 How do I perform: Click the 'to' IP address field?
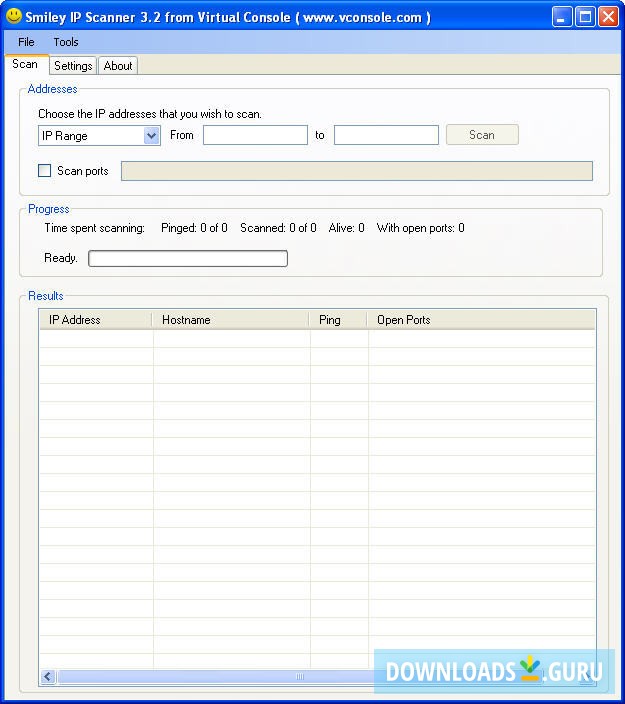[x=386, y=135]
